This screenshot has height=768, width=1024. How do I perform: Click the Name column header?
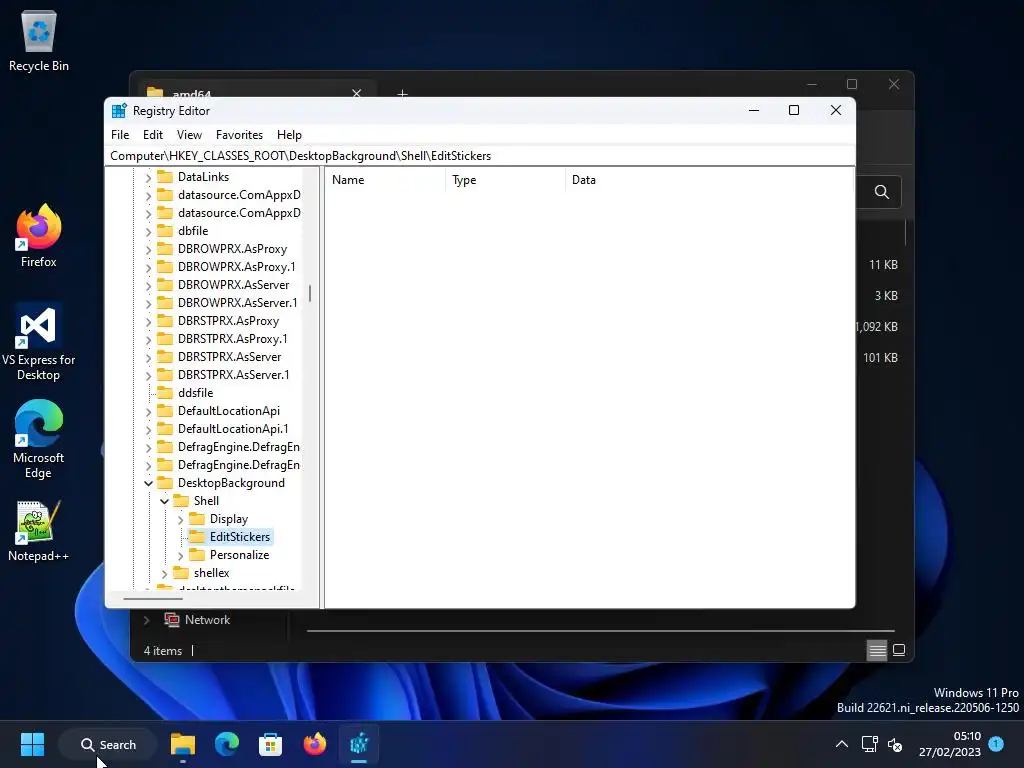click(385, 180)
